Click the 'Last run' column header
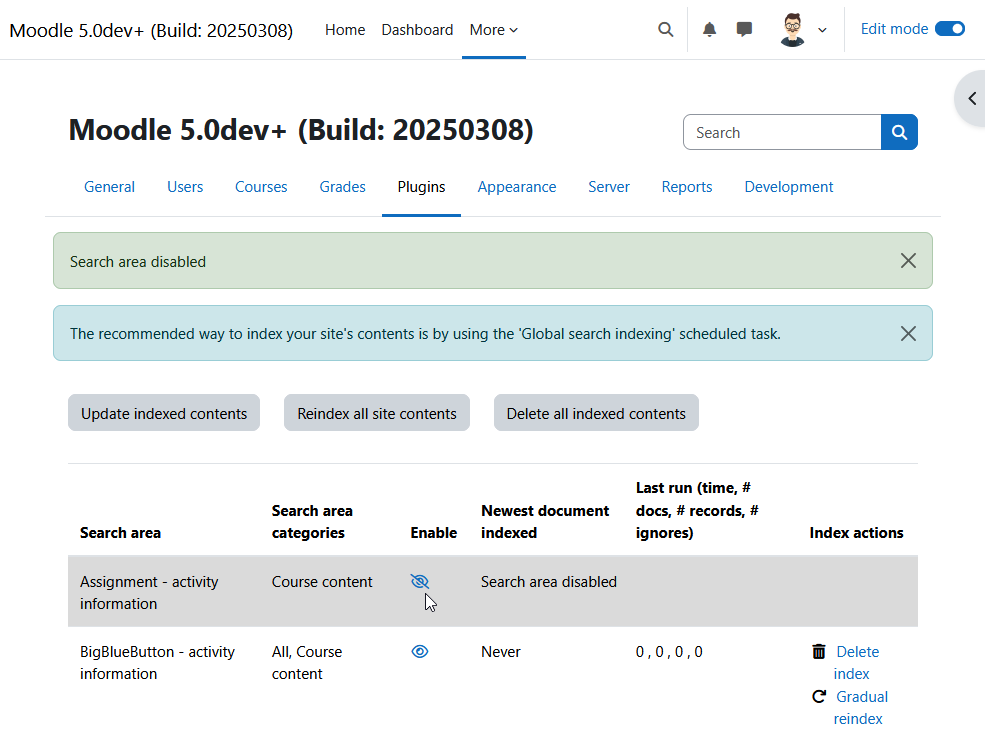 pyautogui.click(x=697, y=510)
